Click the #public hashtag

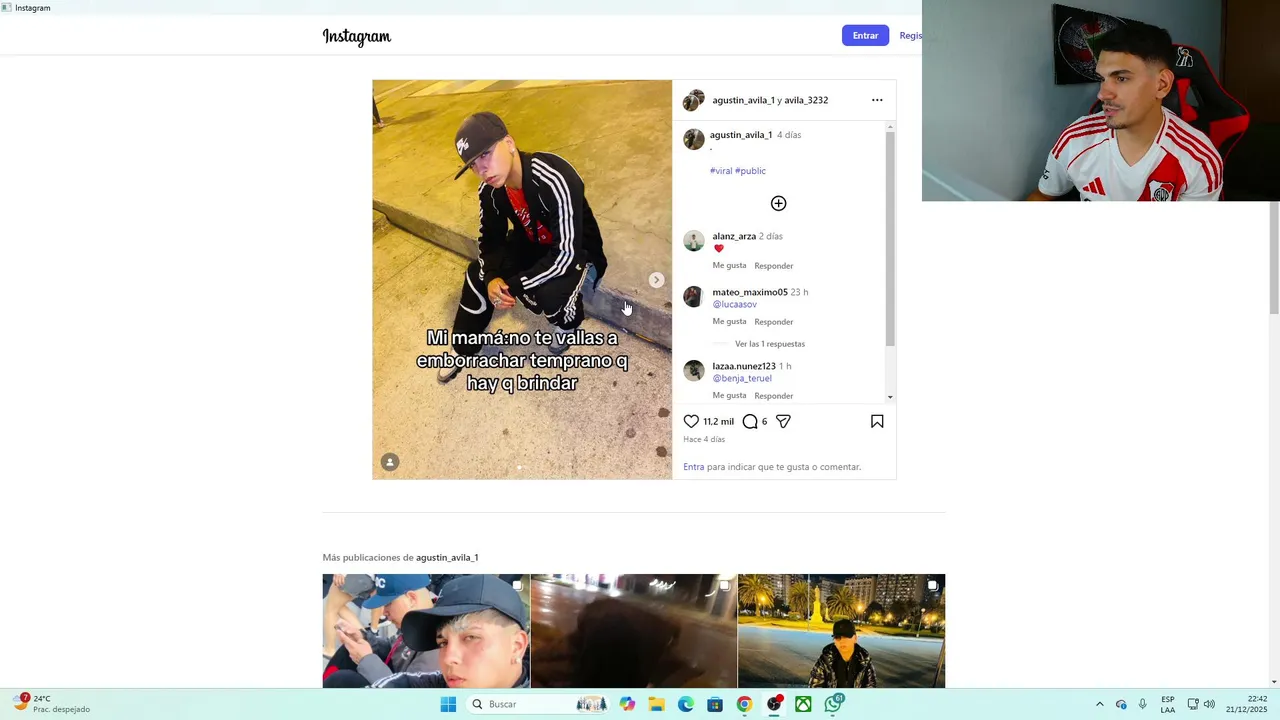coord(751,171)
